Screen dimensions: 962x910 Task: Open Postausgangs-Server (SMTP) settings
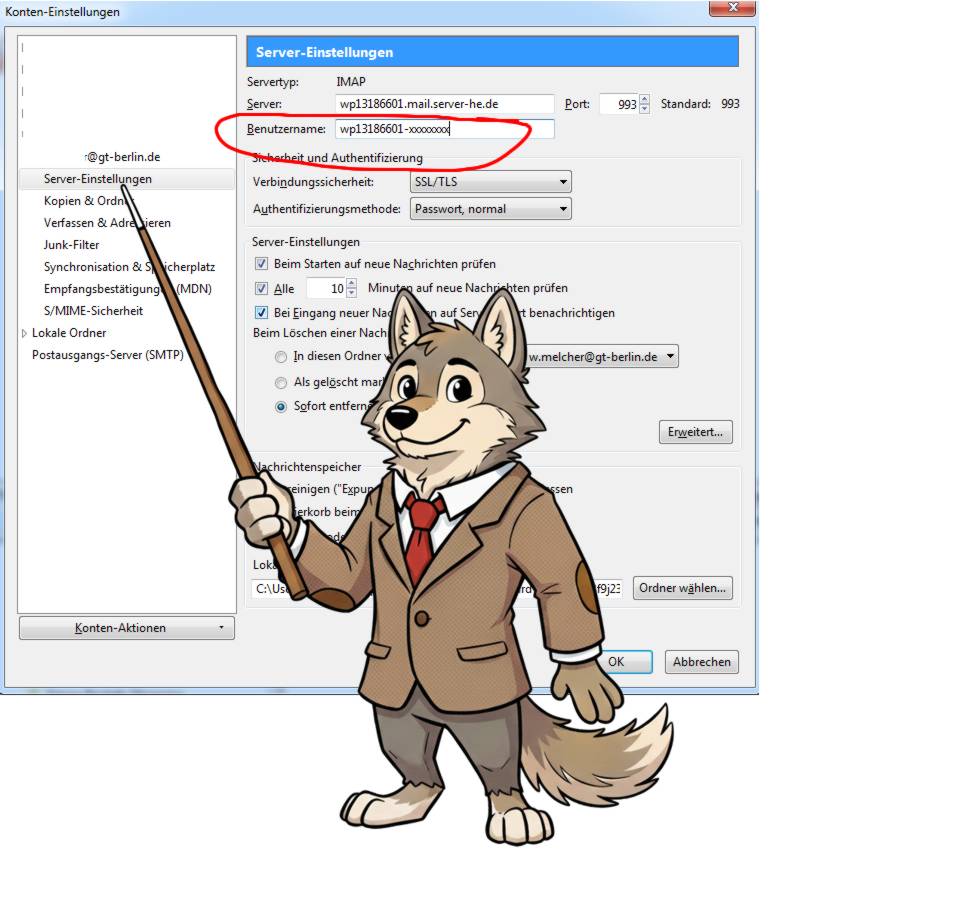click(x=107, y=355)
